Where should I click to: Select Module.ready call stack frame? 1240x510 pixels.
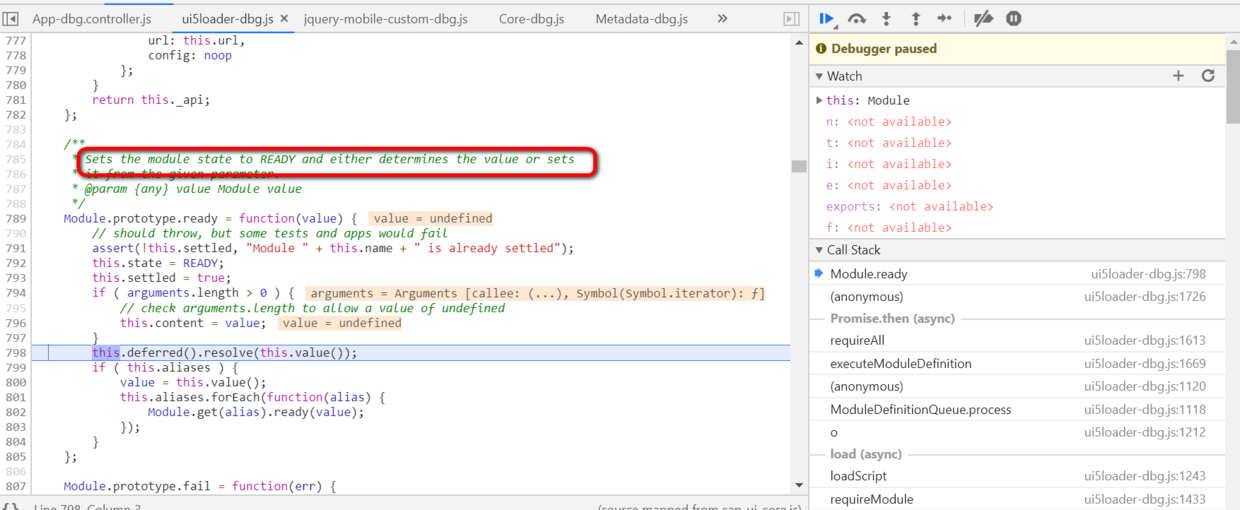[1017, 274]
